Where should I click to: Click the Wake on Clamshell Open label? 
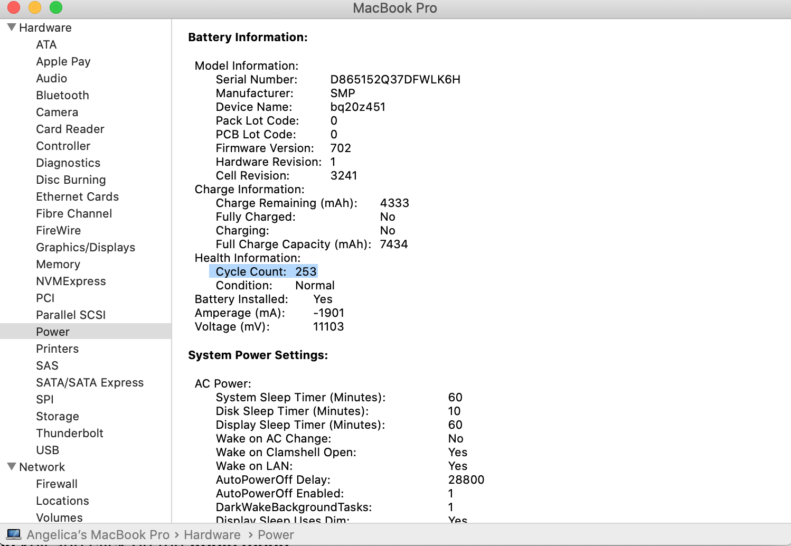click(x=286, y=452)
